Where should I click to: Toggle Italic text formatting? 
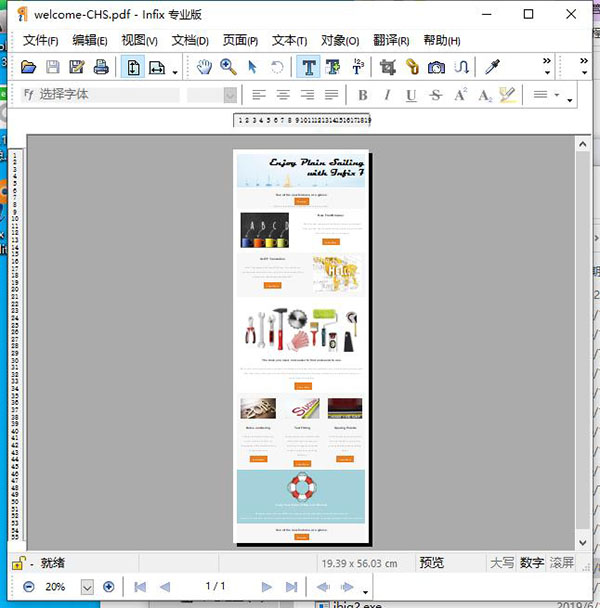[x=386, y=95]
